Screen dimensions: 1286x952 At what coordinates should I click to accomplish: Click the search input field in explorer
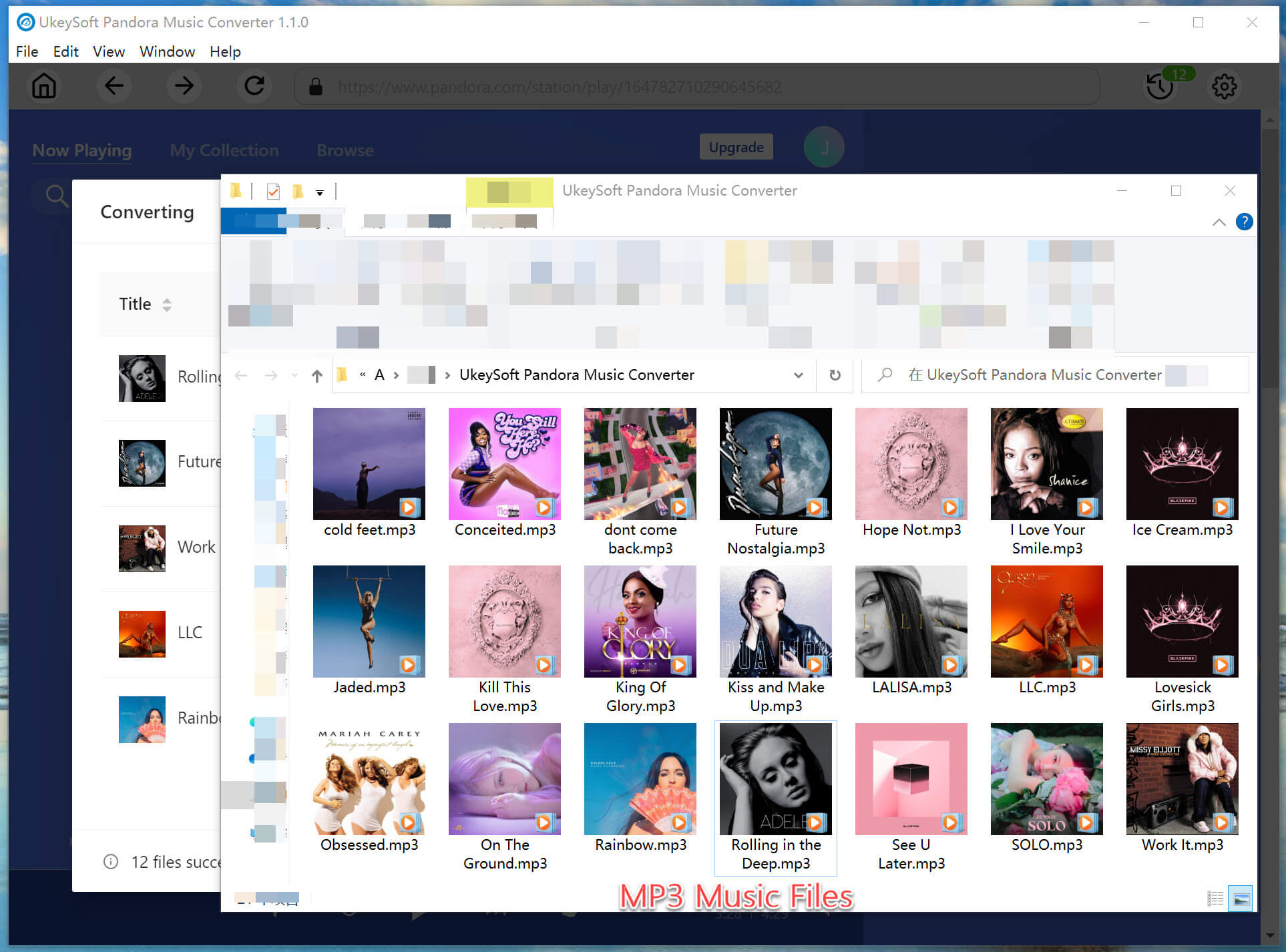[x=1054, y=375]
